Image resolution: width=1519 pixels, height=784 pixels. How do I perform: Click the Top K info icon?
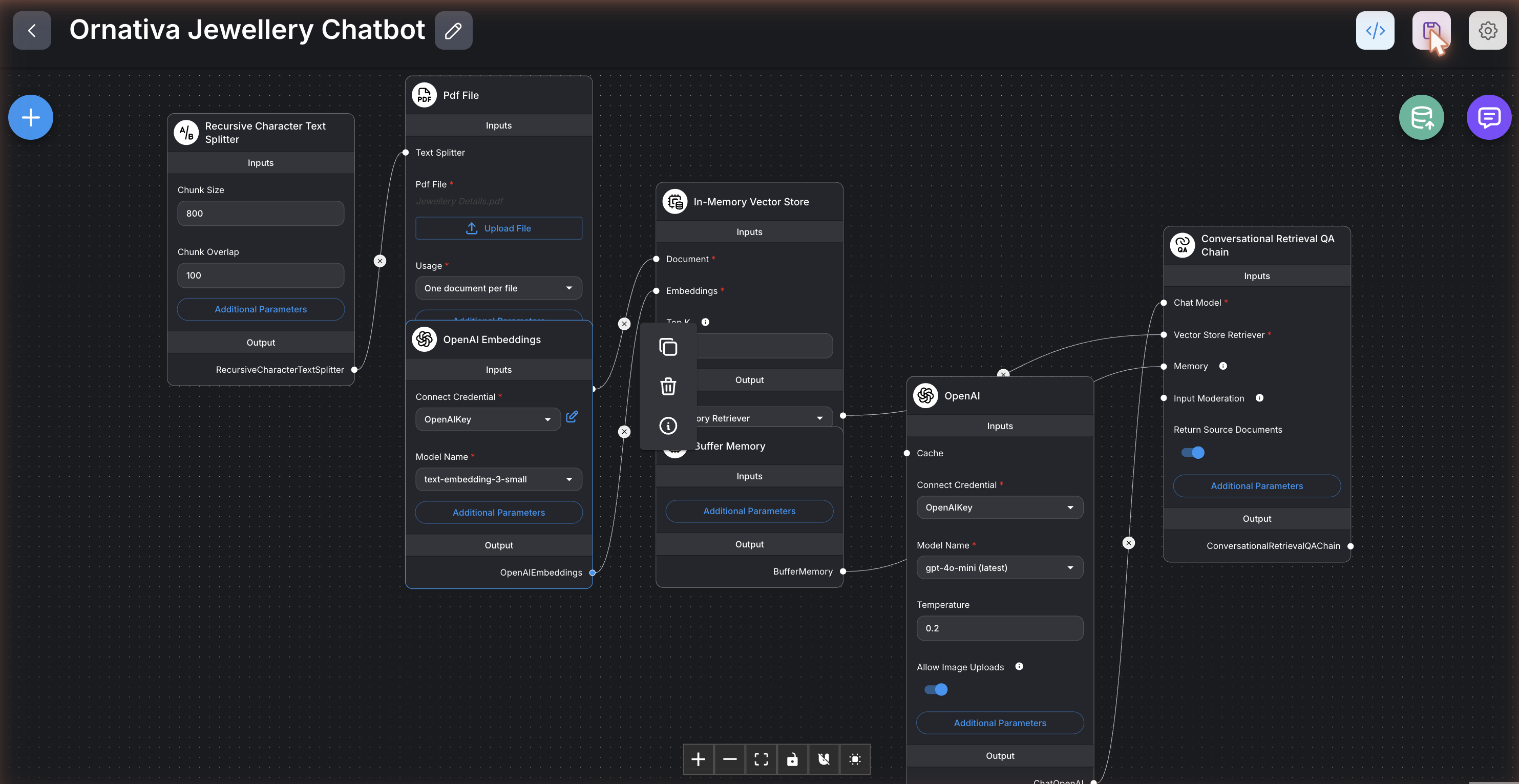click(705, 322)
